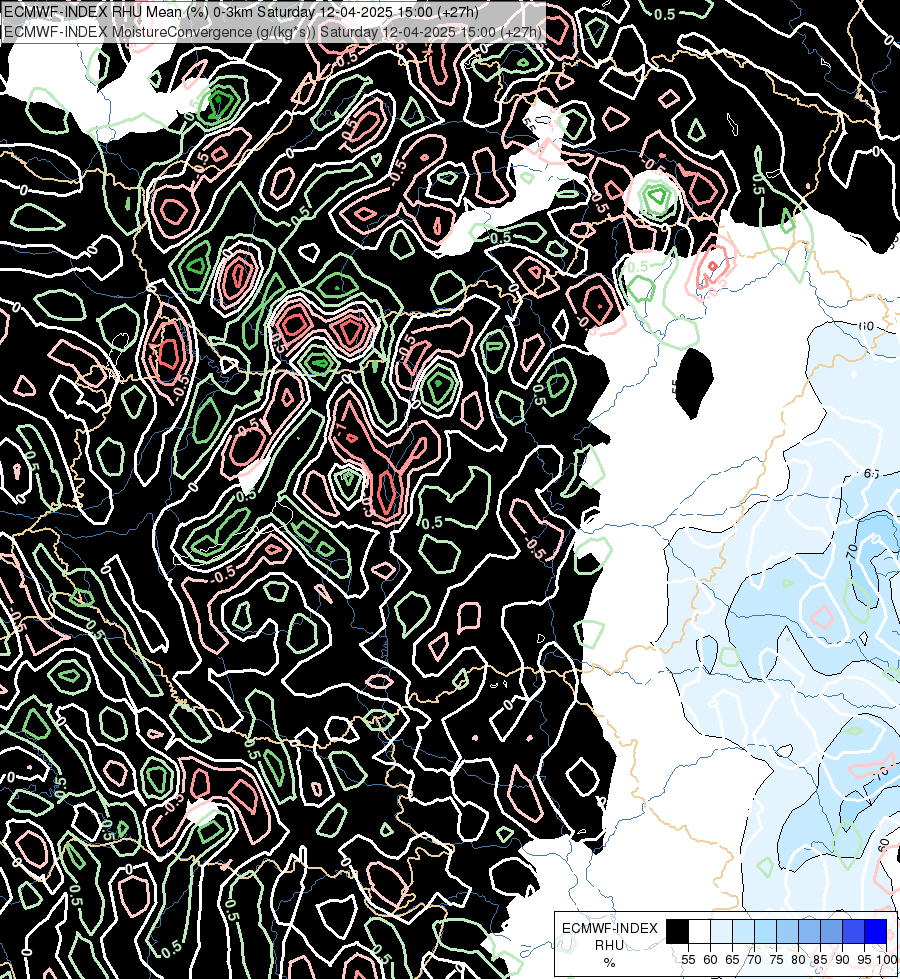
Task: Click the darkest blue 95–100 legend swatch
Action: point(876,931)
